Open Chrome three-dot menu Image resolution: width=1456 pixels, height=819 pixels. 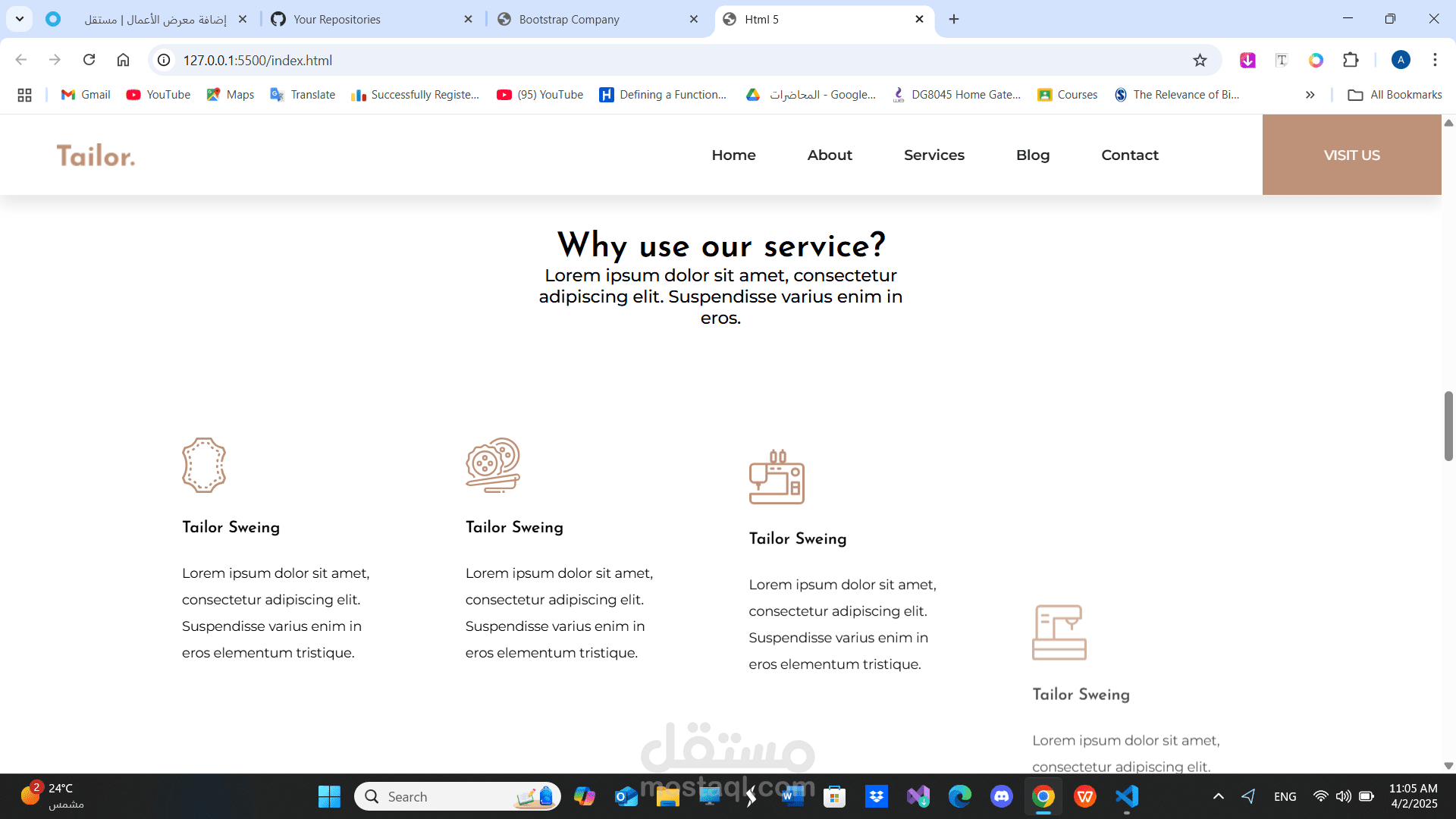pyautogui.click(x=1435, y=60)
